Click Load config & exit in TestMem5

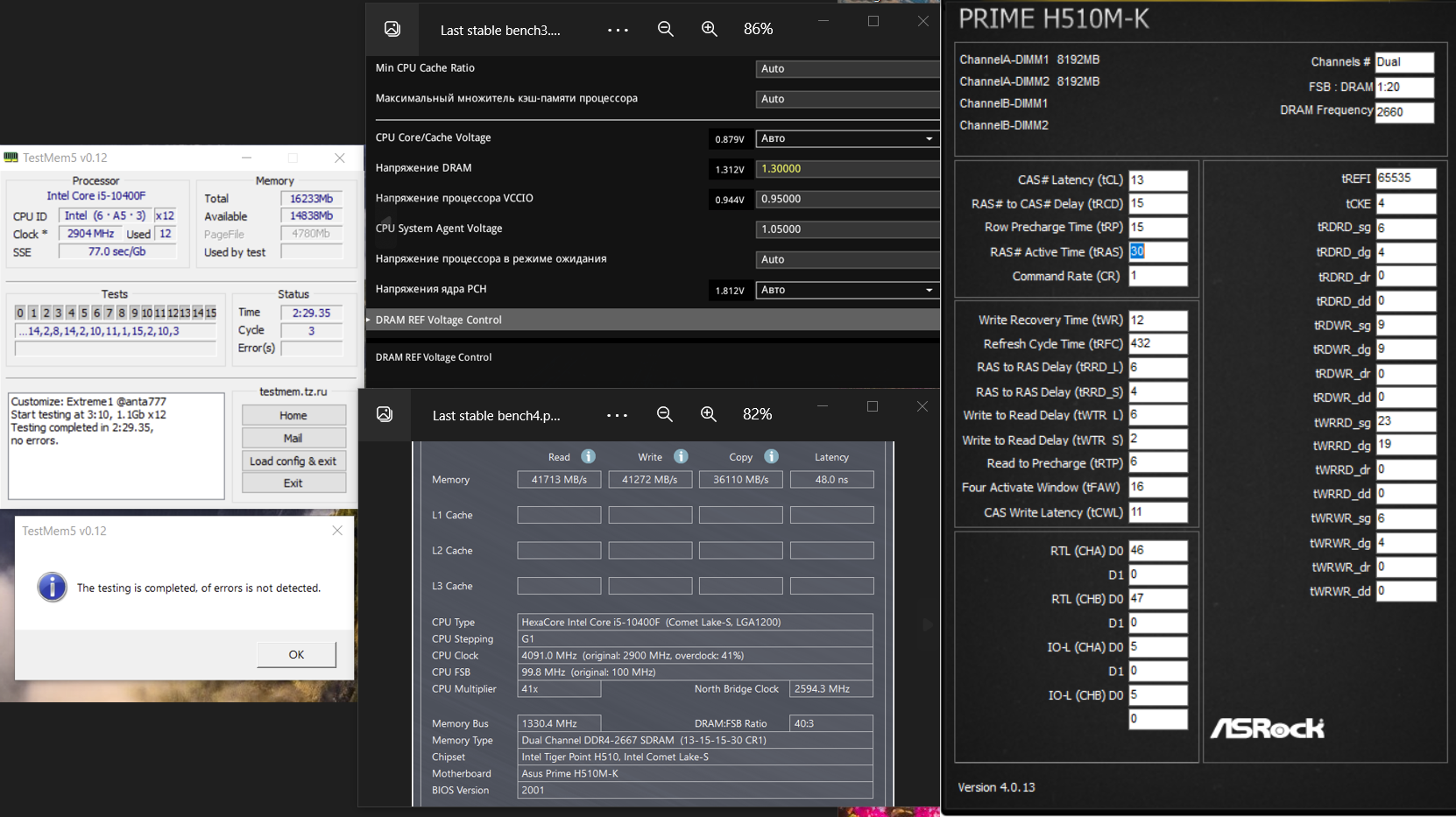point(293,461)
